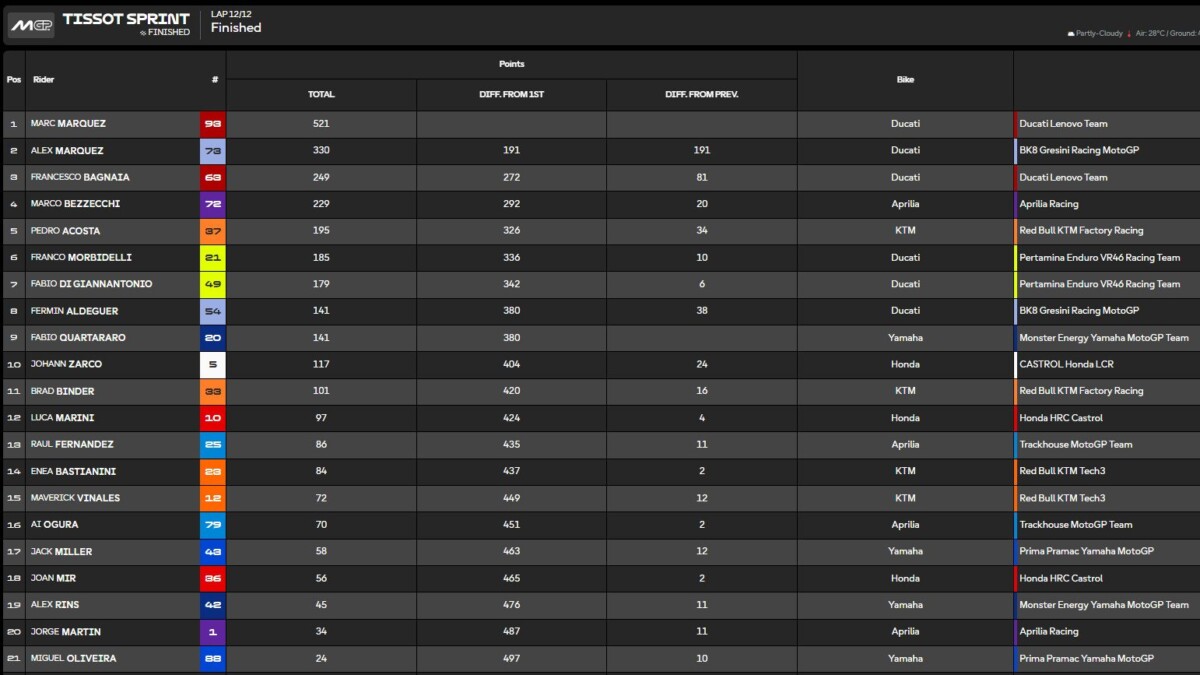Click Jorge Martin's purple number 1 badge

pyautogui.click(x=212, y=631)
